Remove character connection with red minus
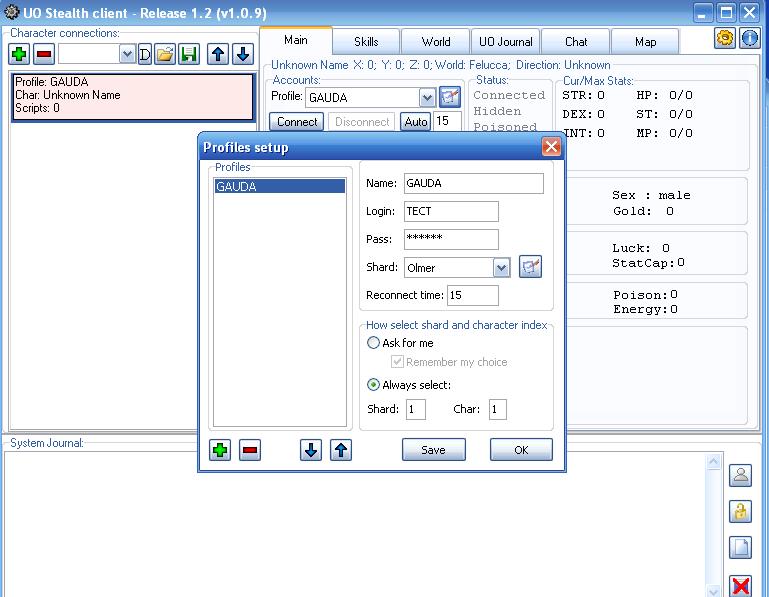This screenshot has width=769, height=597. tap(44, 54)
